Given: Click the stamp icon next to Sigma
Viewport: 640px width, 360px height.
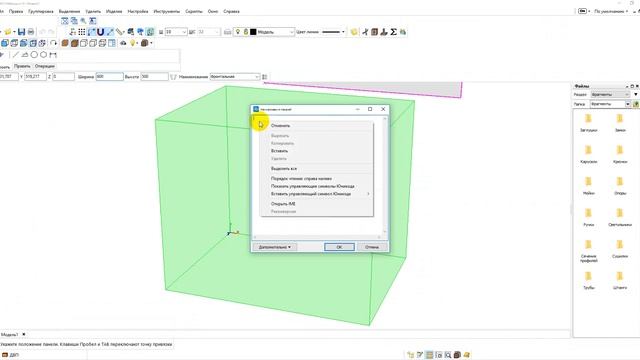Looking at the screenshot, I should click(384, 32).
